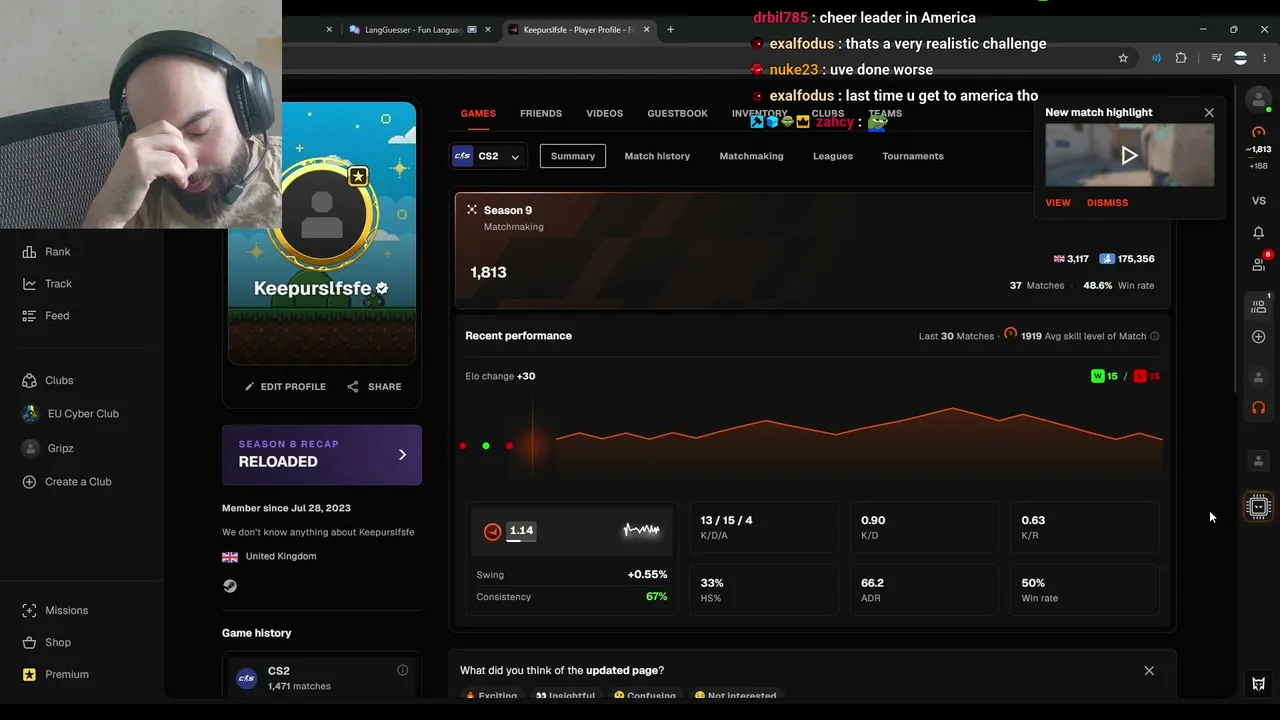Open the Clubs sidebar icon
The width and height of the screenshot is (1280, 720).
tap(29, 381)
